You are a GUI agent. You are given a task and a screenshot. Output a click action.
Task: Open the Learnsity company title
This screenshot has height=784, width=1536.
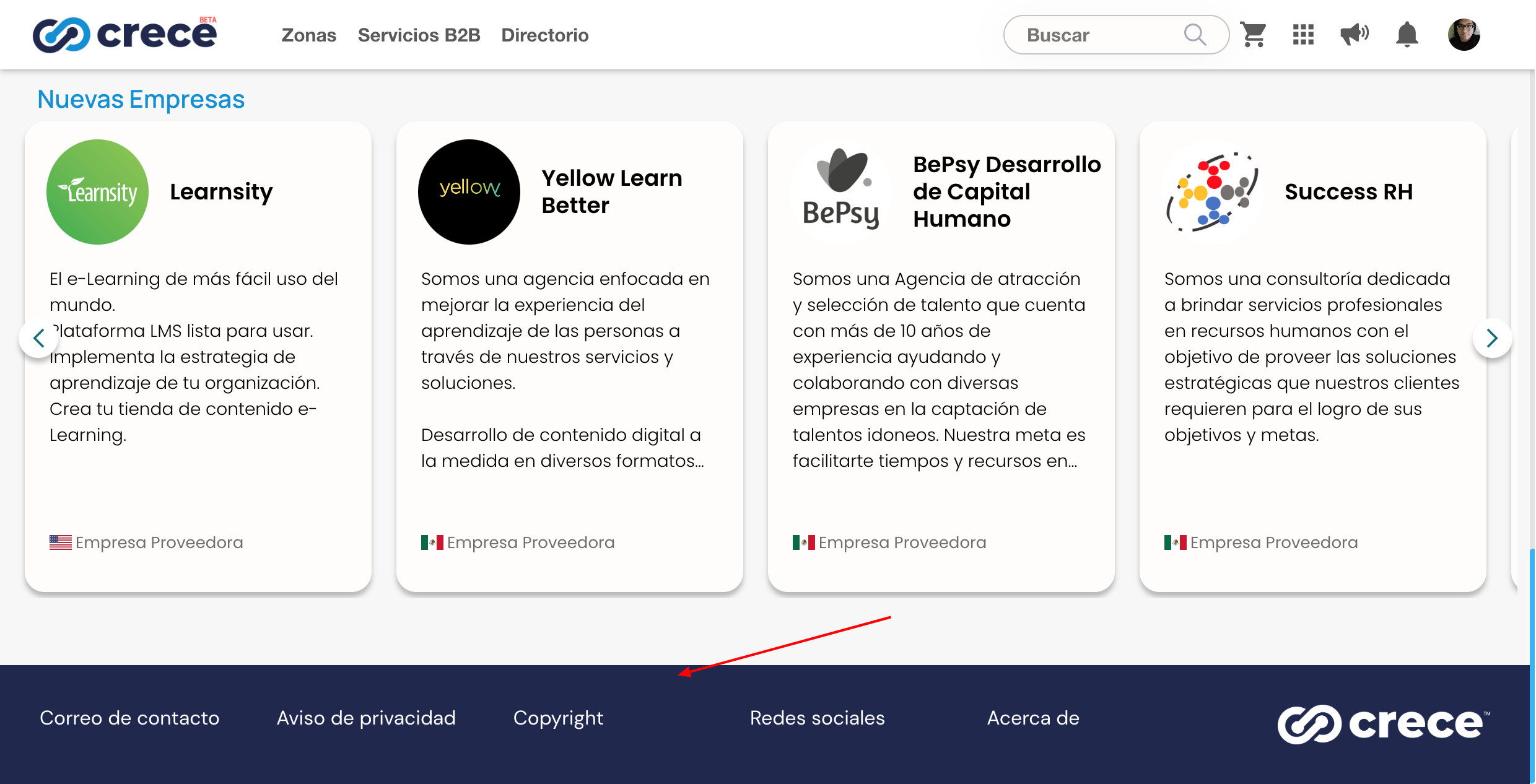221,192
